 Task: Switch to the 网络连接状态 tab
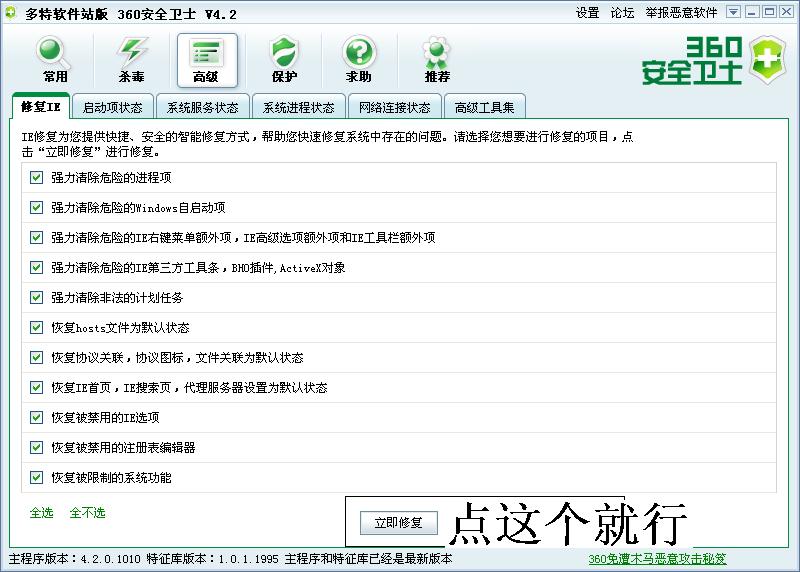(x=394, y=107)
